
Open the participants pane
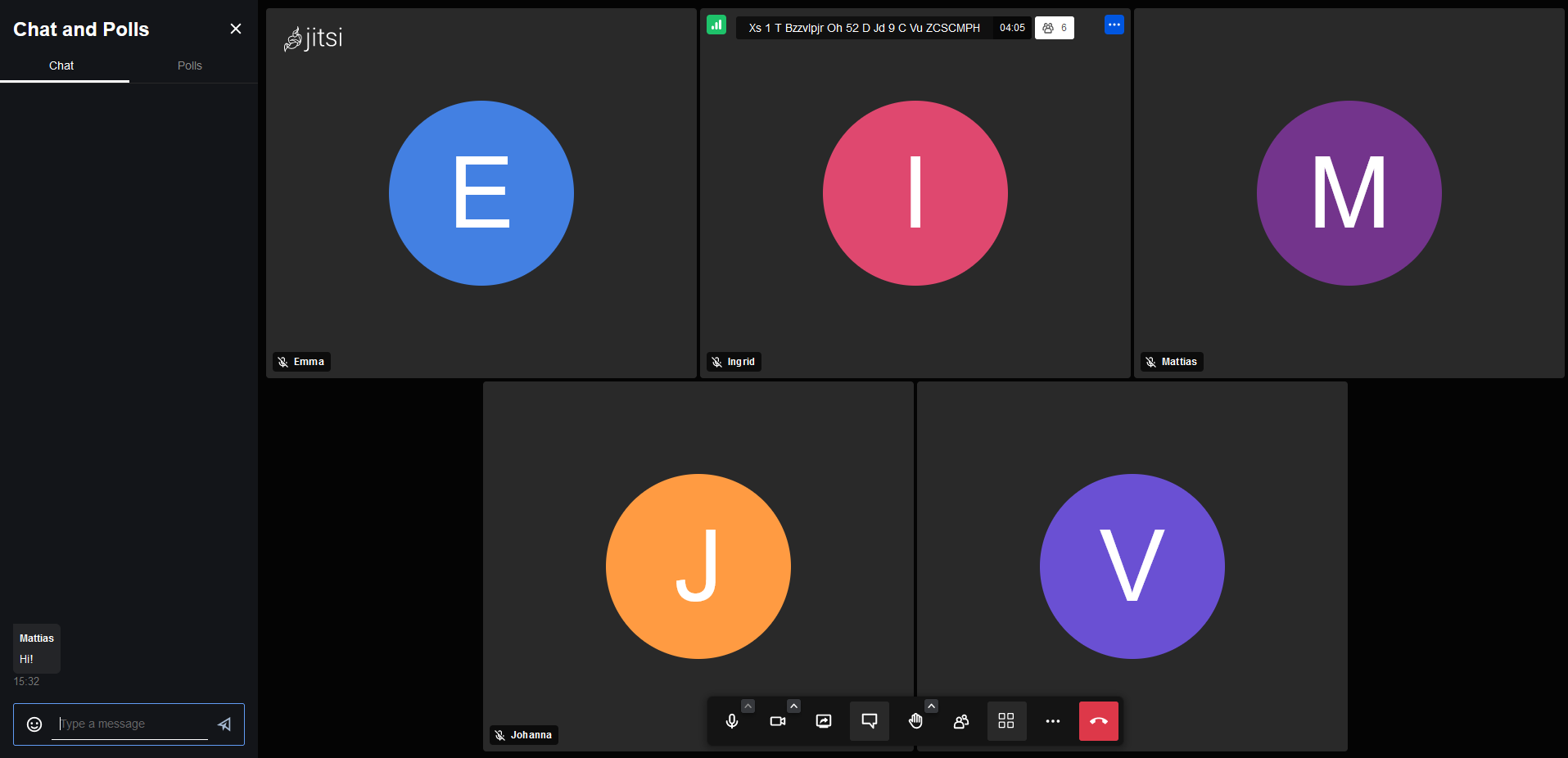961,721
